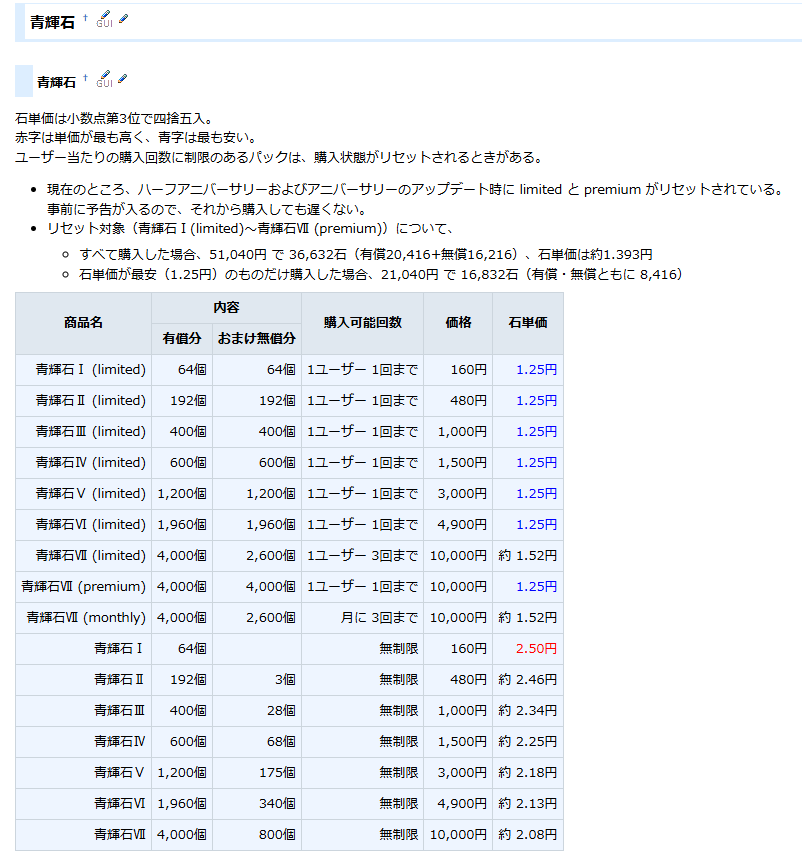Click the 有償分 sub-header
The width and height of the screenshot is (802, 861).
pyautogui.click(x=182, y=339)
